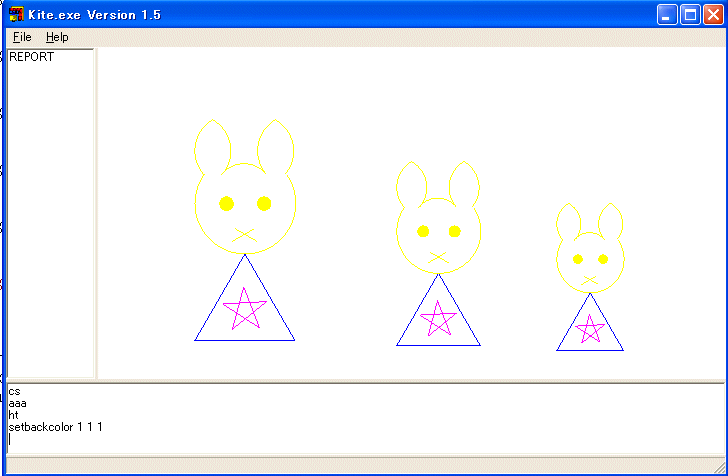Close the Kite.exe window
728x476 pixels.
[713, 15]
